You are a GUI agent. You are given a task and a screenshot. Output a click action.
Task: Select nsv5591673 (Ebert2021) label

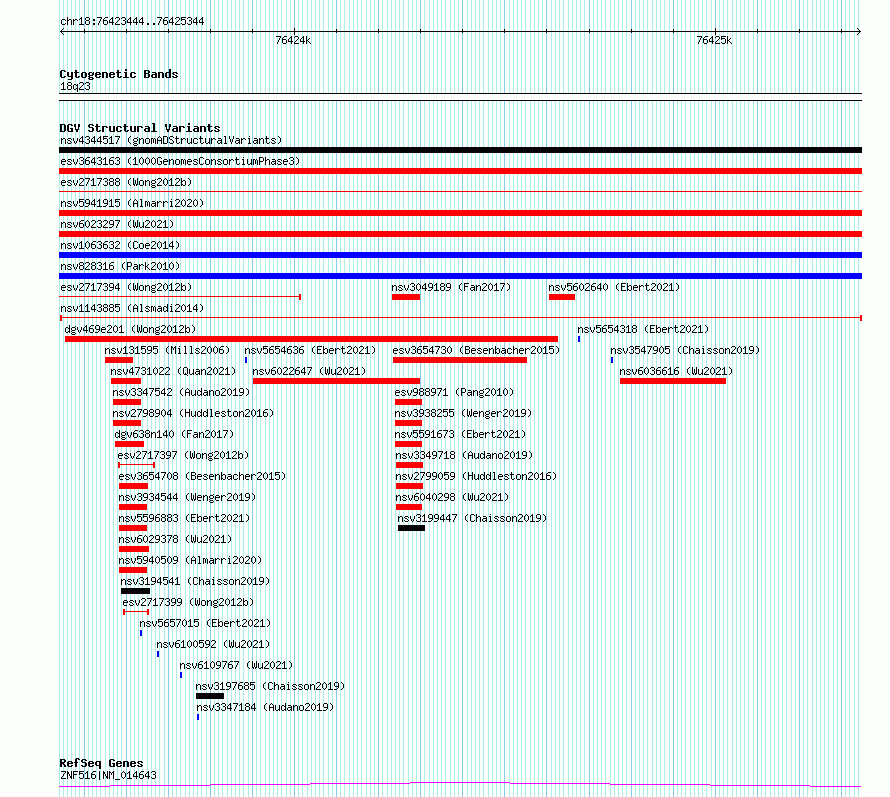(460, 434)
